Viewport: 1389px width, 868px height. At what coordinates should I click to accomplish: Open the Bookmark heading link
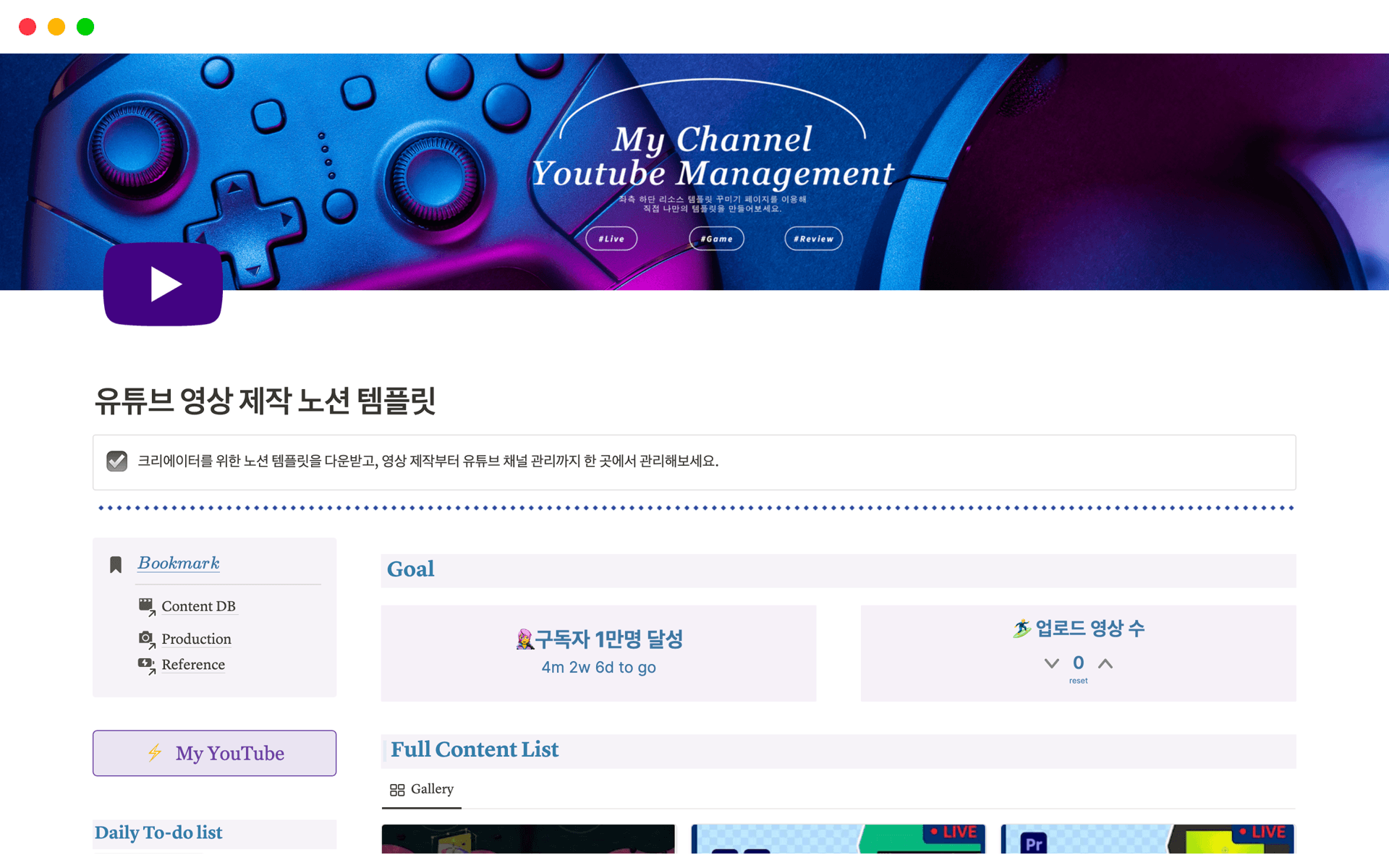pos(179,563)
